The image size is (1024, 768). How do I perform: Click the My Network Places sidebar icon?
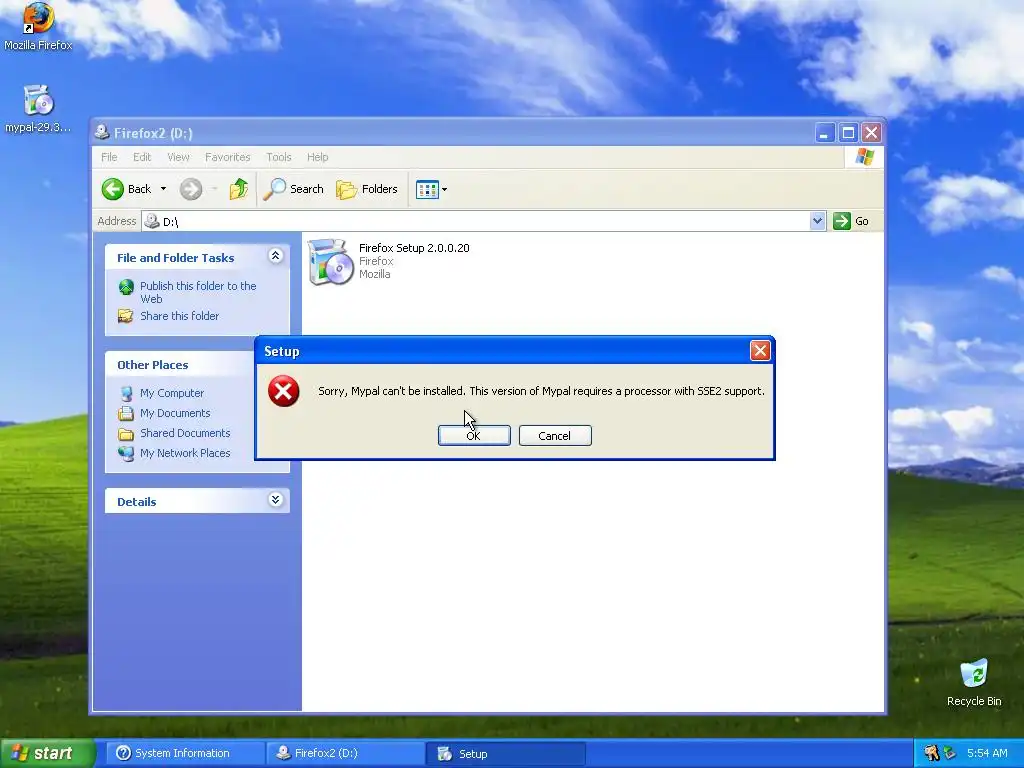(x=126, y=453)
